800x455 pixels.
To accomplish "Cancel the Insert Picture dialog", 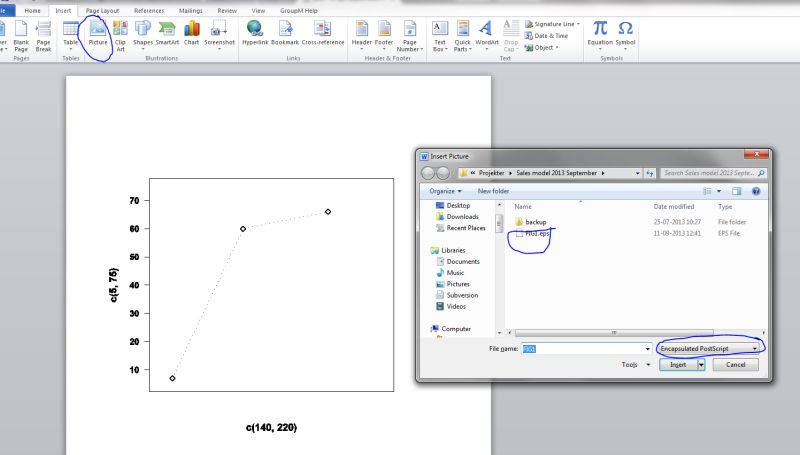I will tap(735, 365).
